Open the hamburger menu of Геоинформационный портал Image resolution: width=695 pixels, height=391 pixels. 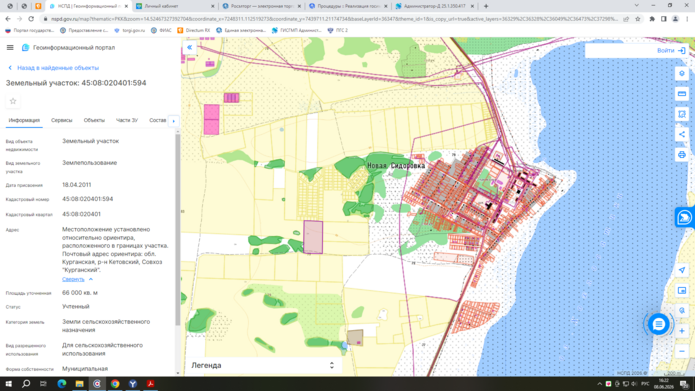10,47
